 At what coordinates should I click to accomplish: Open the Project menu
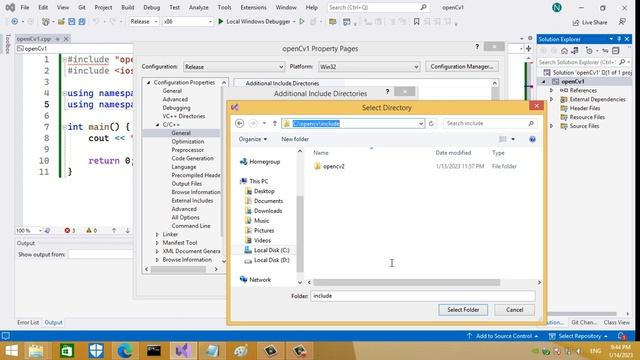click(x=103, y=7)
